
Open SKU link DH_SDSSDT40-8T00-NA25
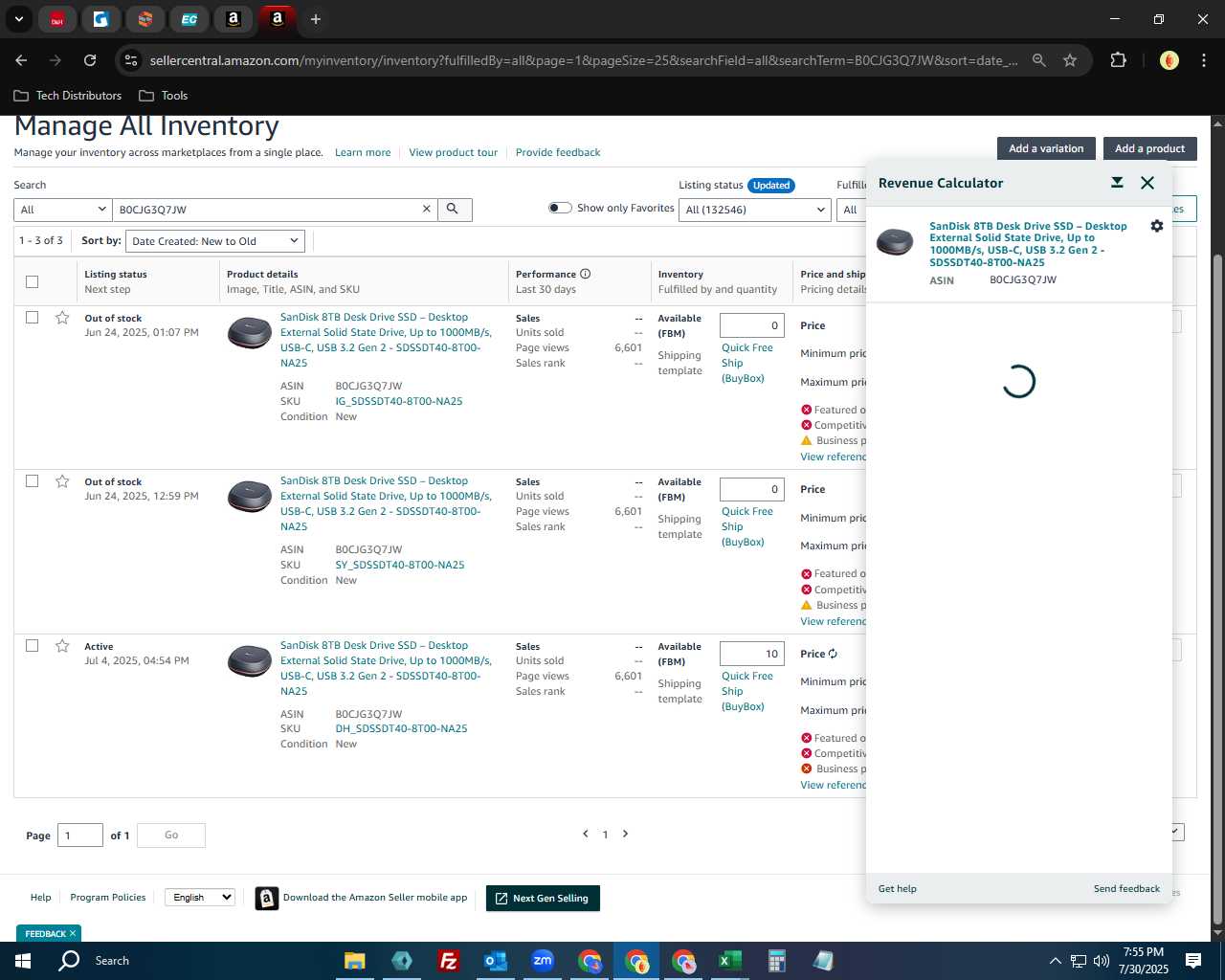tap(402, 728)
